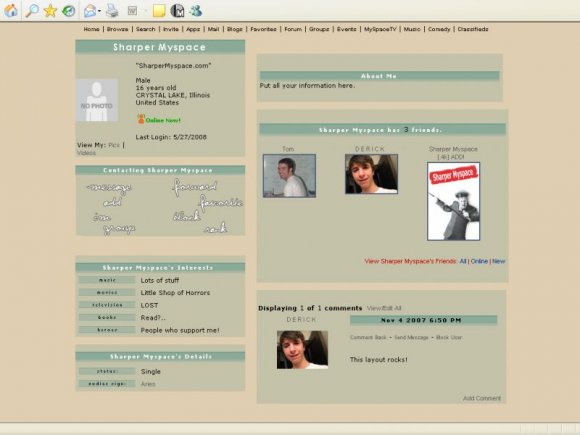Click the Aries zodiac sign link
Viewport: 580px width, 435px height.
[148, 384]
